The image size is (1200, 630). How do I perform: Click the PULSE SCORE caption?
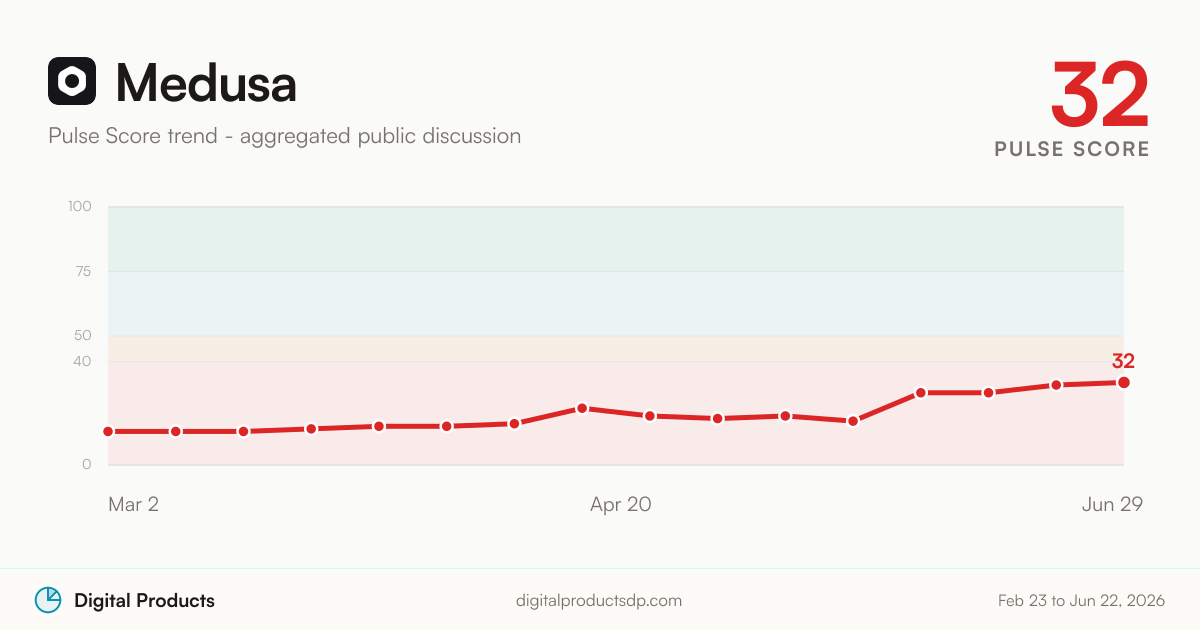pos(1072,149)
